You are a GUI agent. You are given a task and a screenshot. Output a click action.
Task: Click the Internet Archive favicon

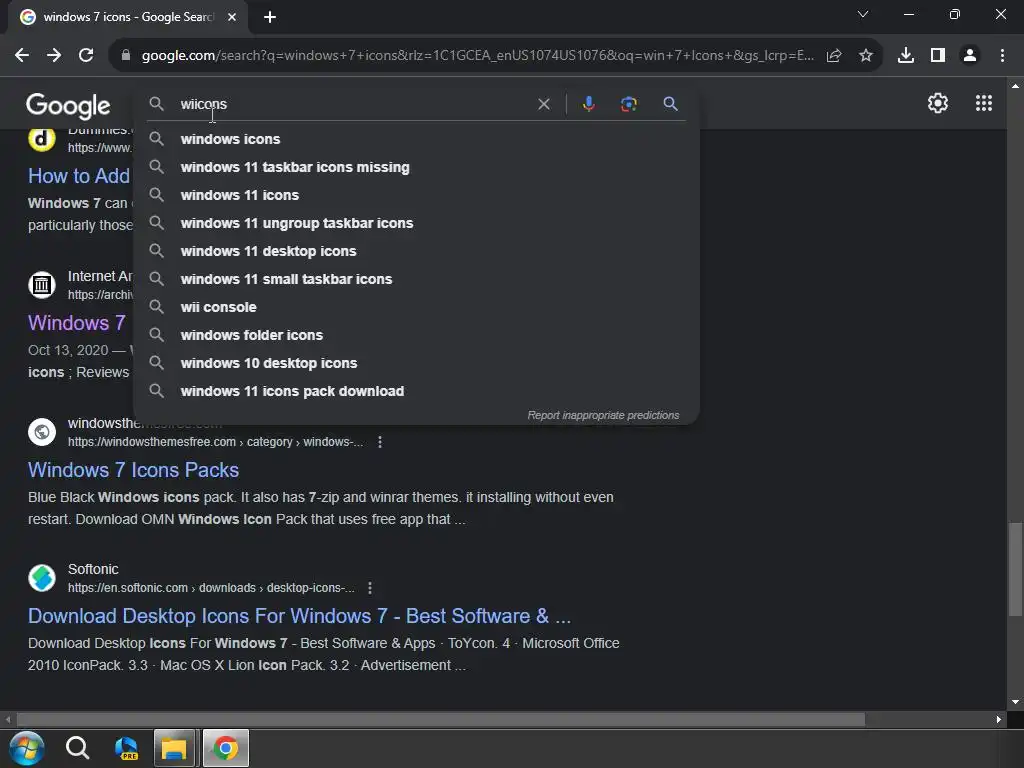(42, 285)
